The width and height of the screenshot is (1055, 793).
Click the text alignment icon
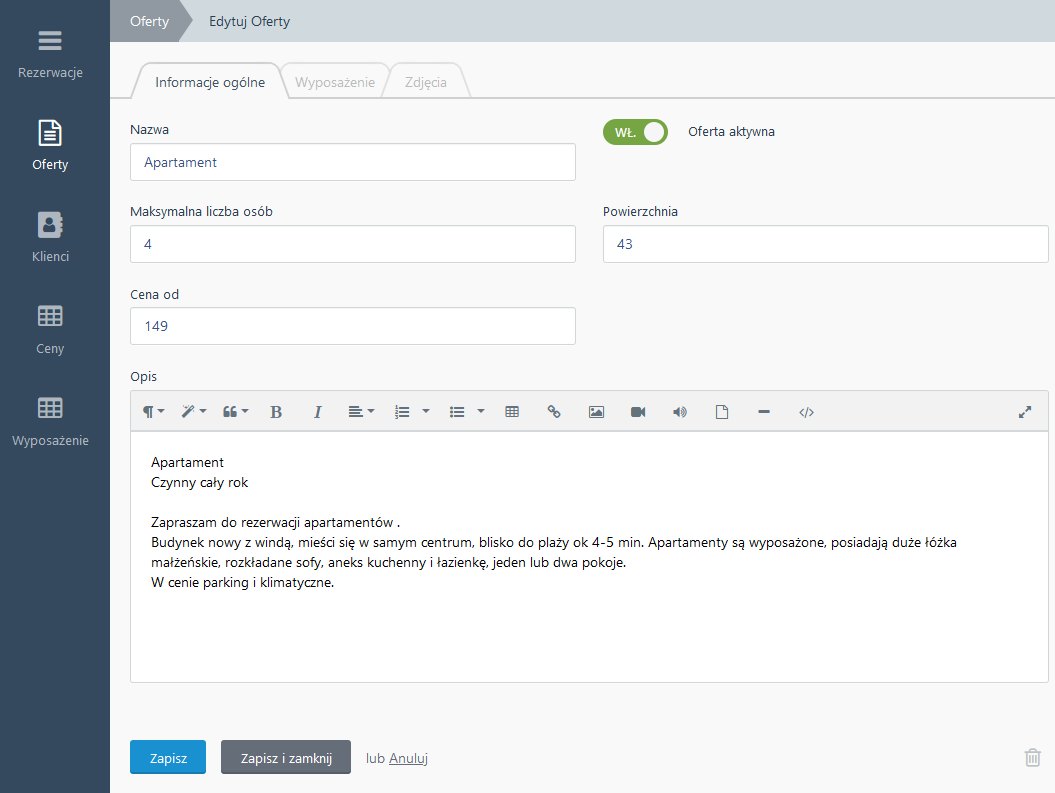[x=355, y=412]
